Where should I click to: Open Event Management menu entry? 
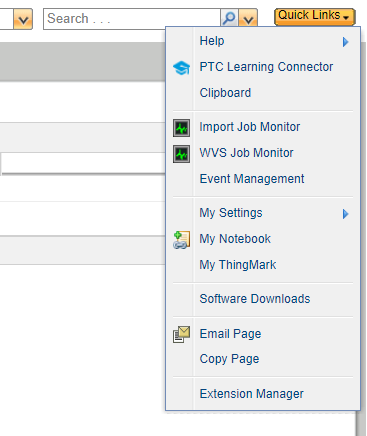[252, 179]
